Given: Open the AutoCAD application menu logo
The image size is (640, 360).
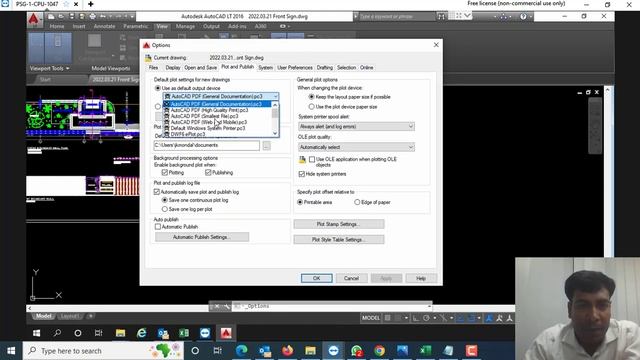Looking at the screenshot, I should click(34, 19).
